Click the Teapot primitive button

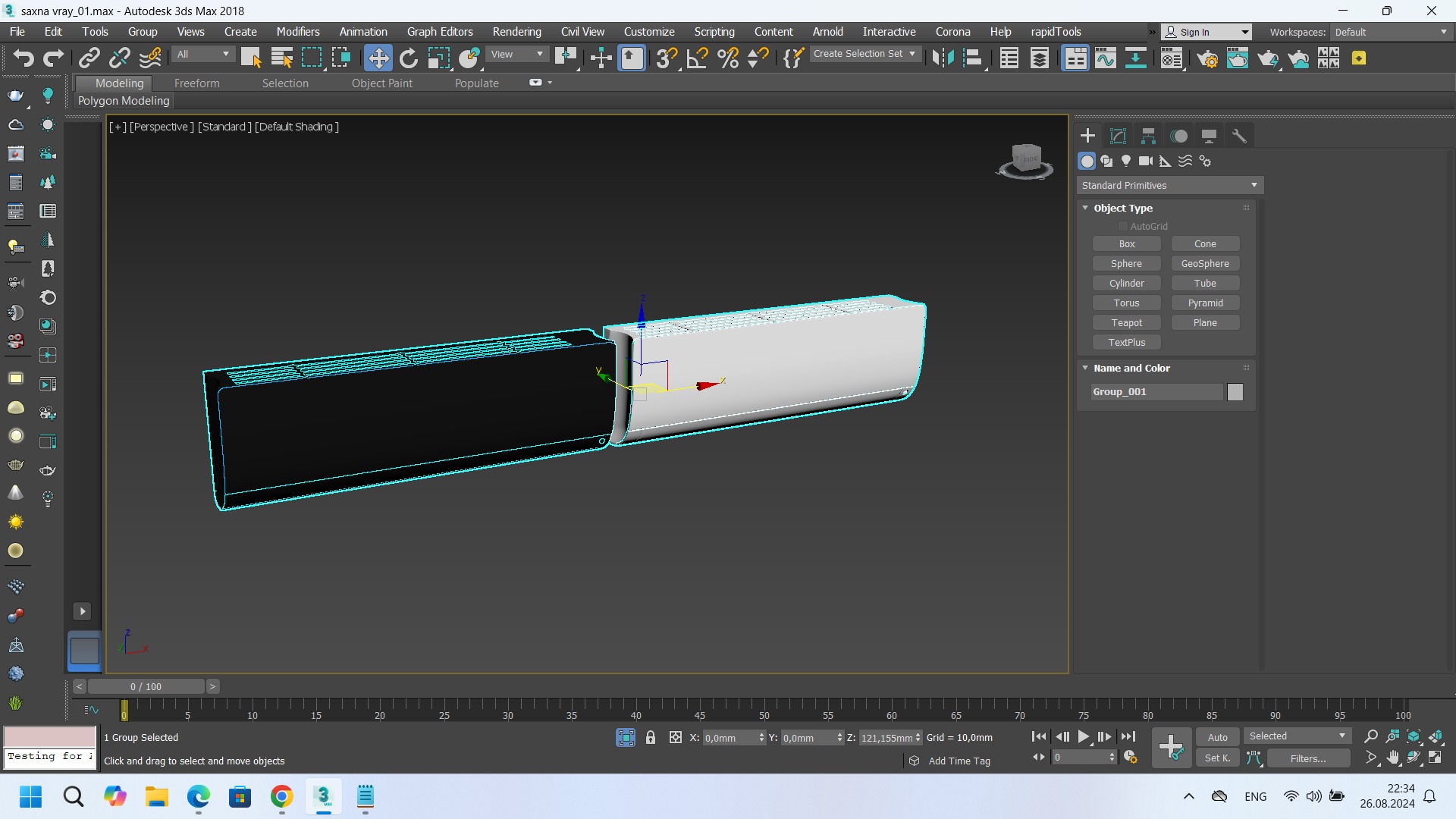pyautogui.click(x=1126, y=322)
